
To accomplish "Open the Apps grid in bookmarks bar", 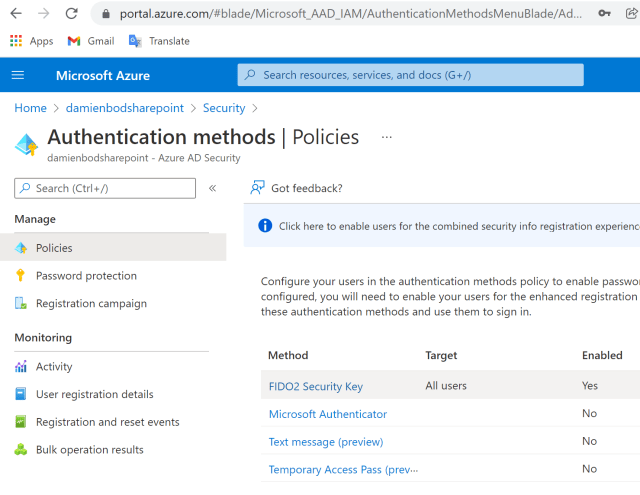I will (x=31, y=41).
